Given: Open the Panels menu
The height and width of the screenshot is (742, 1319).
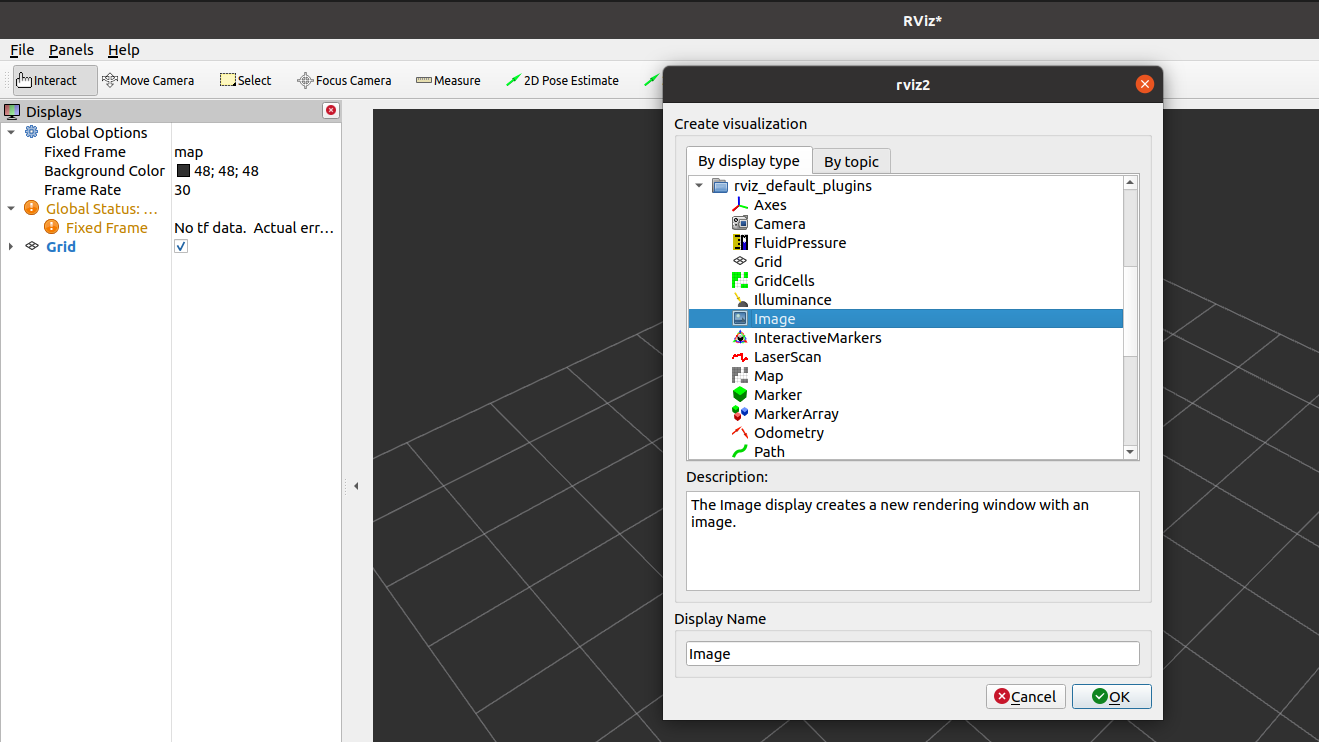Looking at the screenshot, I should pos(70,50).
